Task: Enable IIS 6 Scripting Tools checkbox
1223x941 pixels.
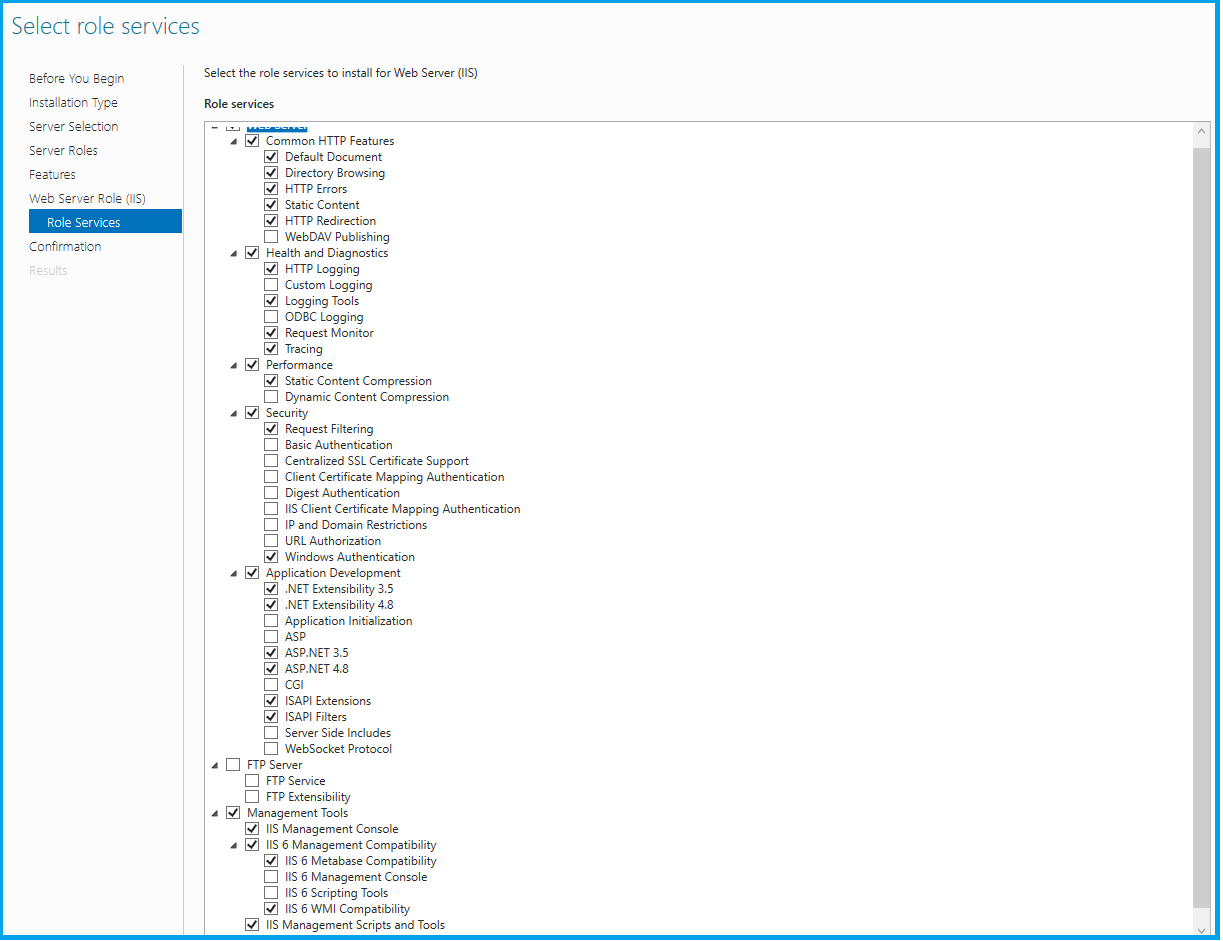Action: coord(271,893)
